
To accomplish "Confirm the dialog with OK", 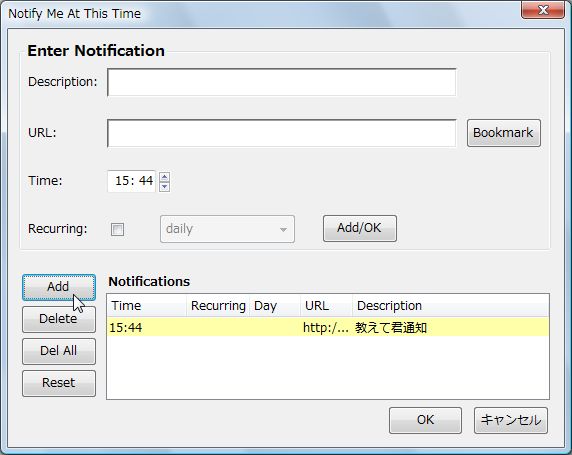I will (x=425, y=420).
